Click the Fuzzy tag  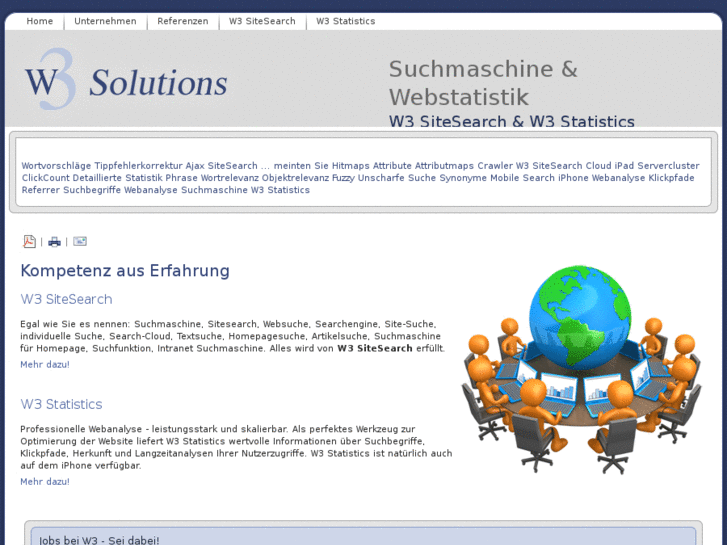343,178
